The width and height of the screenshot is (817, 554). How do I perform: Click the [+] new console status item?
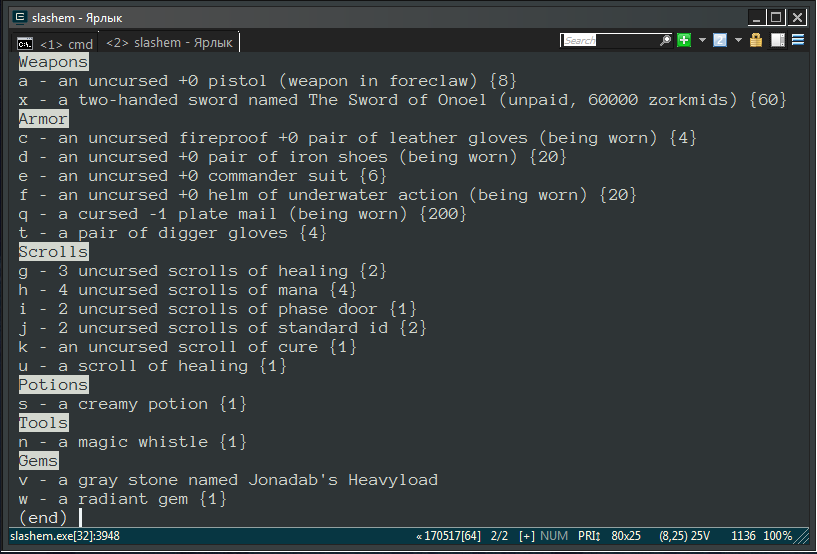click(527, 536)
